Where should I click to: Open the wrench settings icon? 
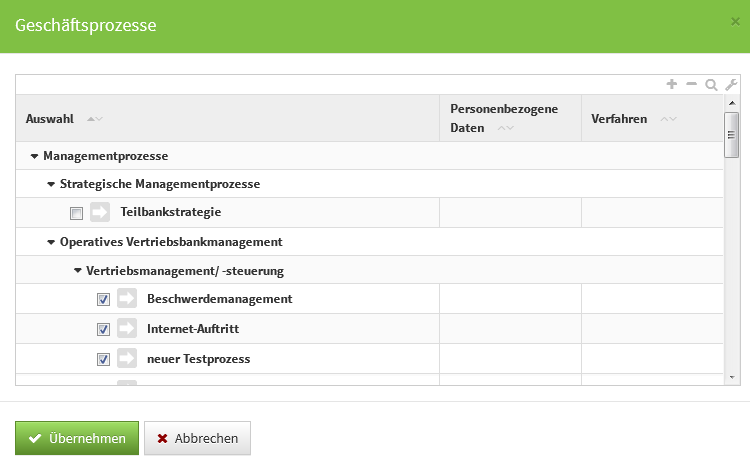tap(731, 85)
